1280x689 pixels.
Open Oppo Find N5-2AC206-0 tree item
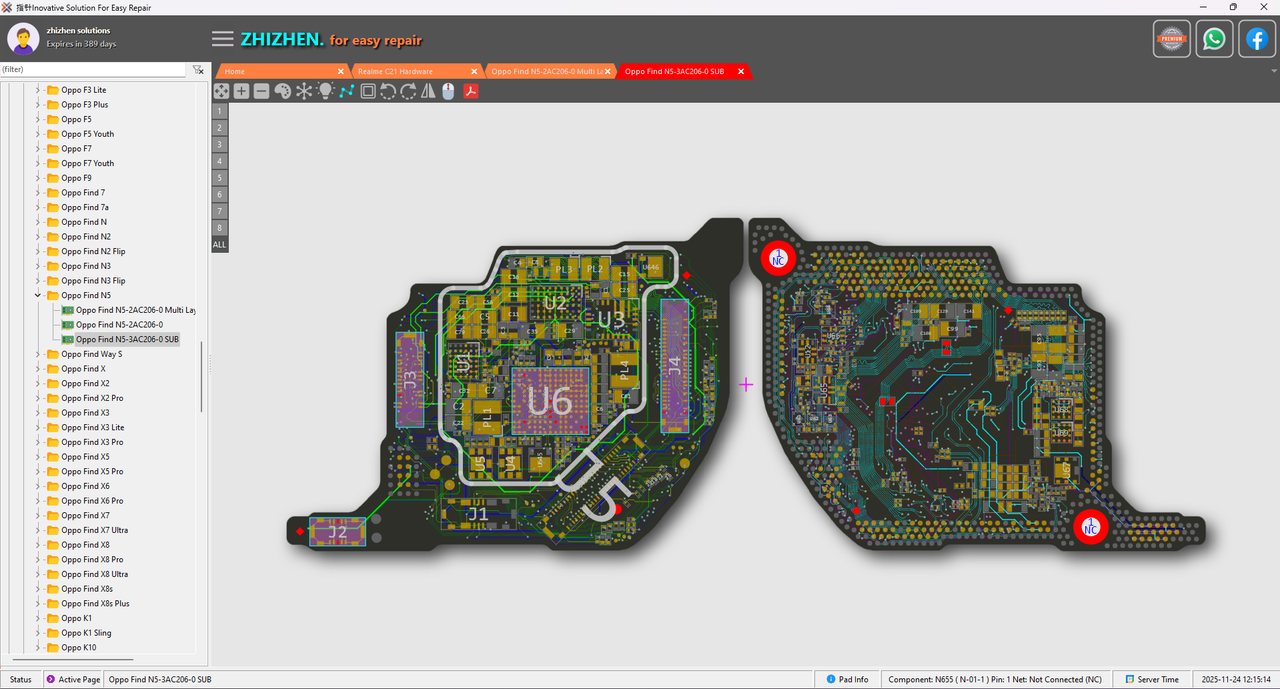click(112, 324)
